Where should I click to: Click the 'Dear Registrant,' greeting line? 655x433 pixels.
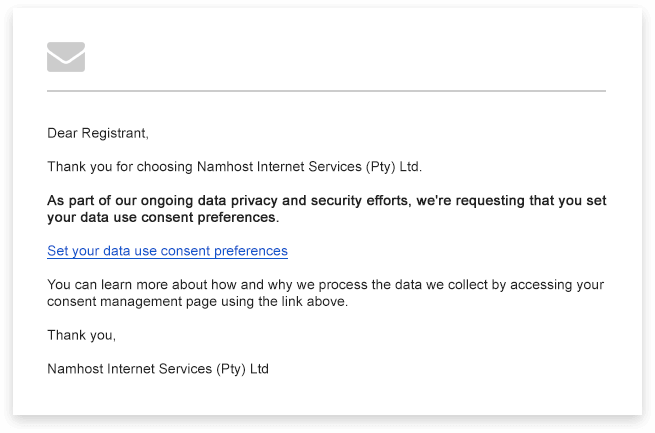click(x=98, y=133)
